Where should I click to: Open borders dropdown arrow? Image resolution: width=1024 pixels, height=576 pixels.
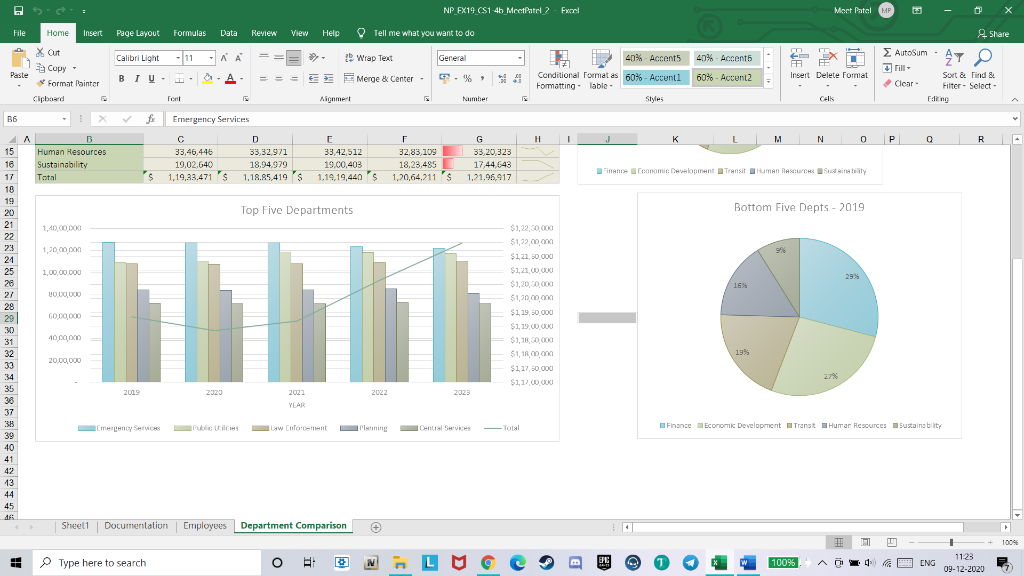190,79
